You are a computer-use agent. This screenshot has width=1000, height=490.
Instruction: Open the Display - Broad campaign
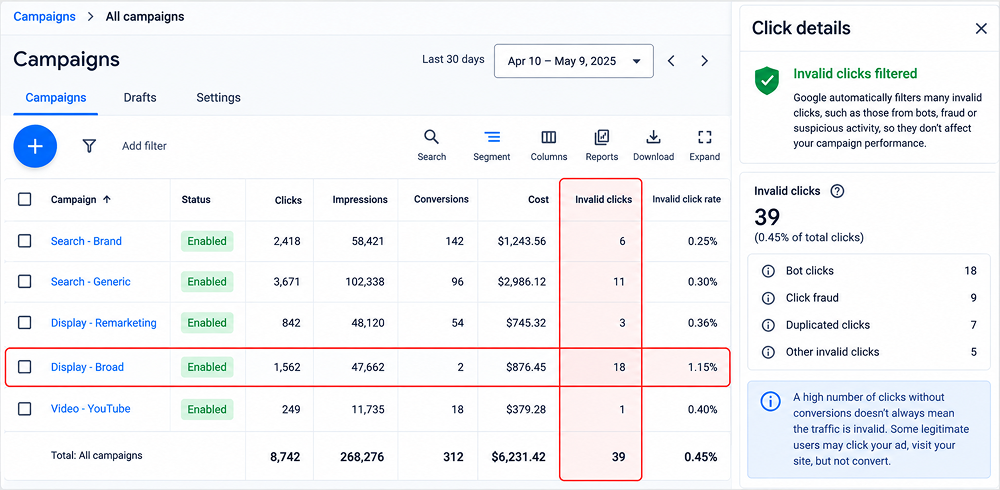pyautogui.click(x=87, y=367)
